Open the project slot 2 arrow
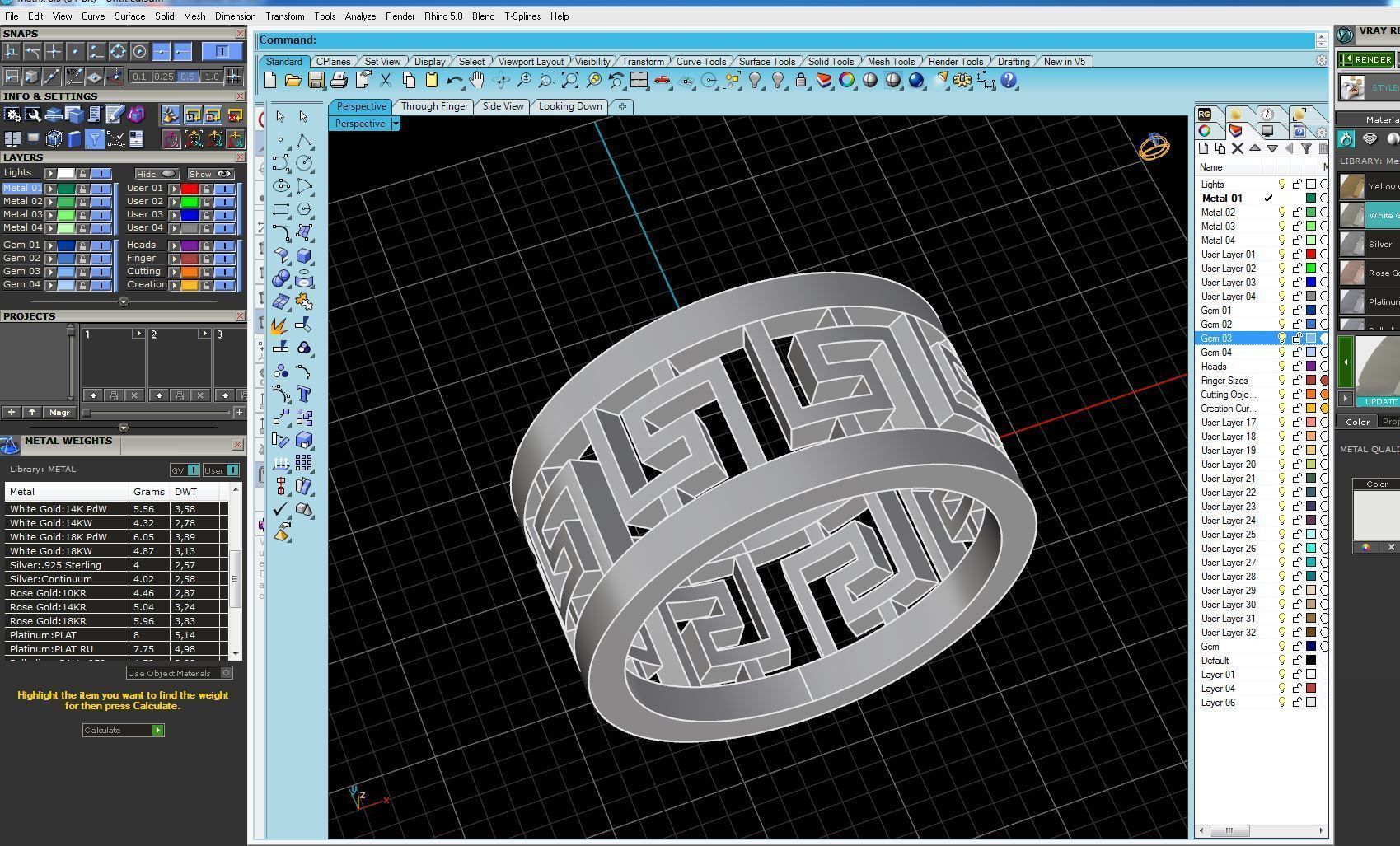Screen dimensions: 1400x846 pyautogui.click(x=204, y=334)
